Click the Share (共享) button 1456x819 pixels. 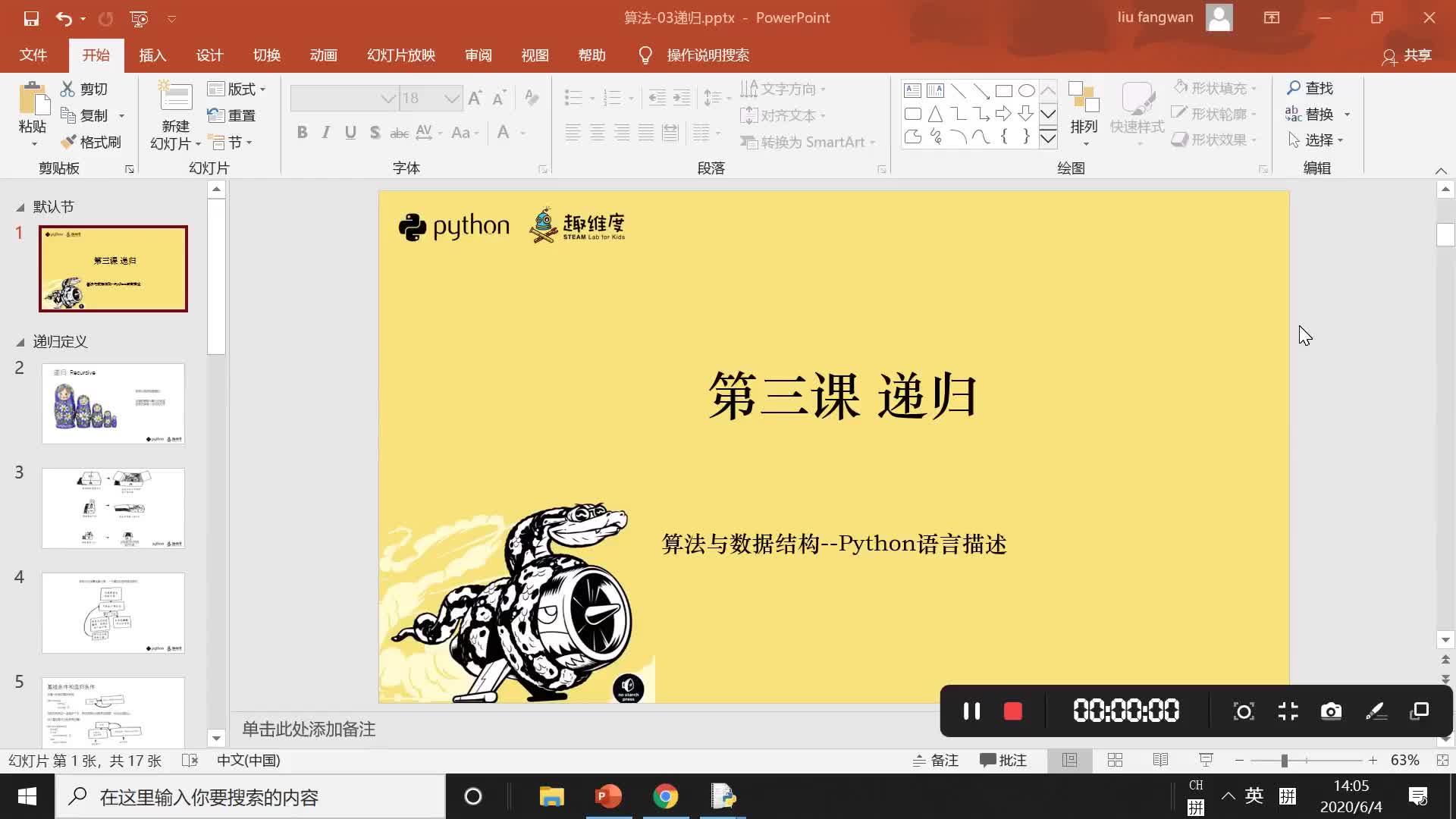[x=1407, y=55]
